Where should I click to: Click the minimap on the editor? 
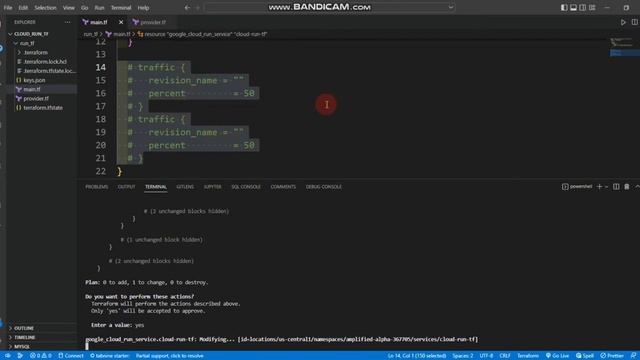tap(624, 47)
